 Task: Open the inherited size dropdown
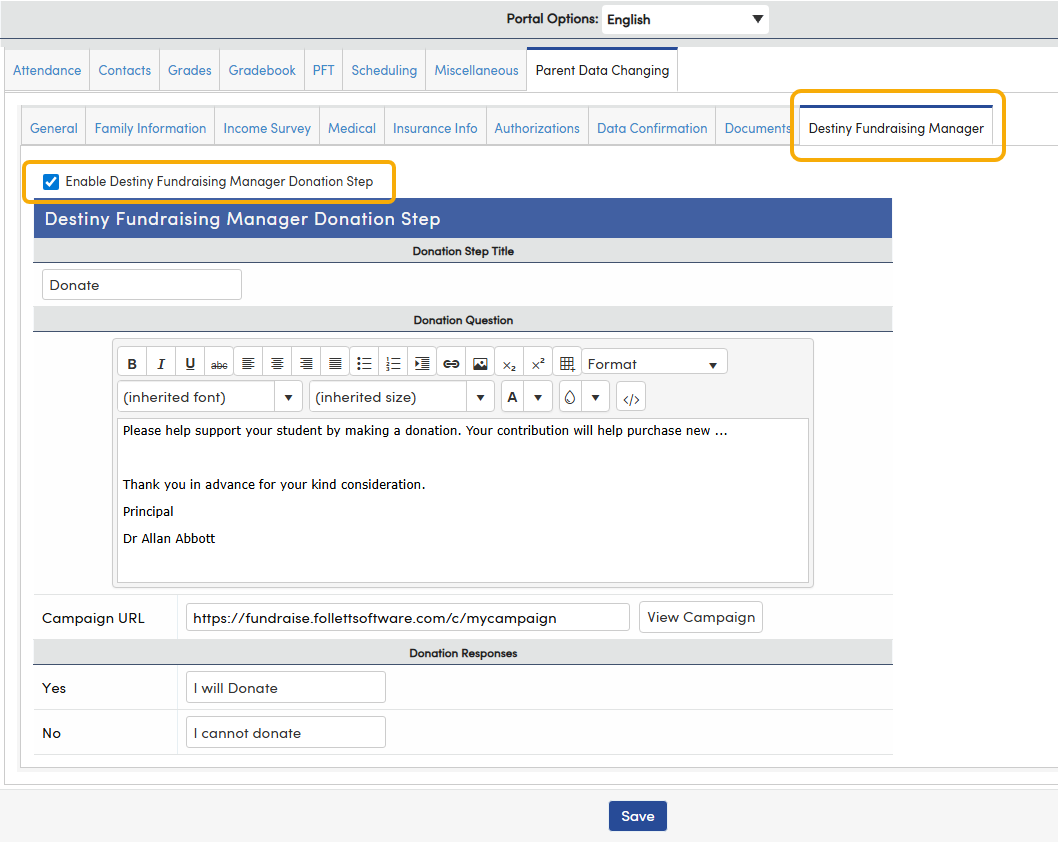pos(480,397)
